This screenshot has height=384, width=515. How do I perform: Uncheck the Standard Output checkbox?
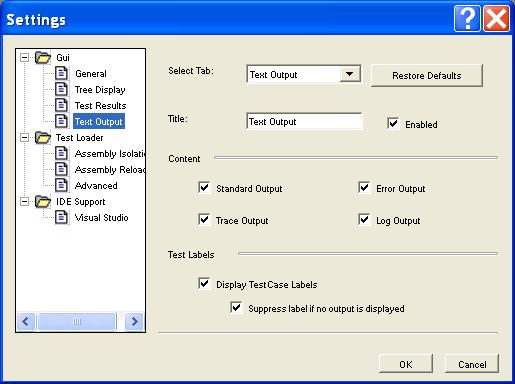(x=204, y=188)
